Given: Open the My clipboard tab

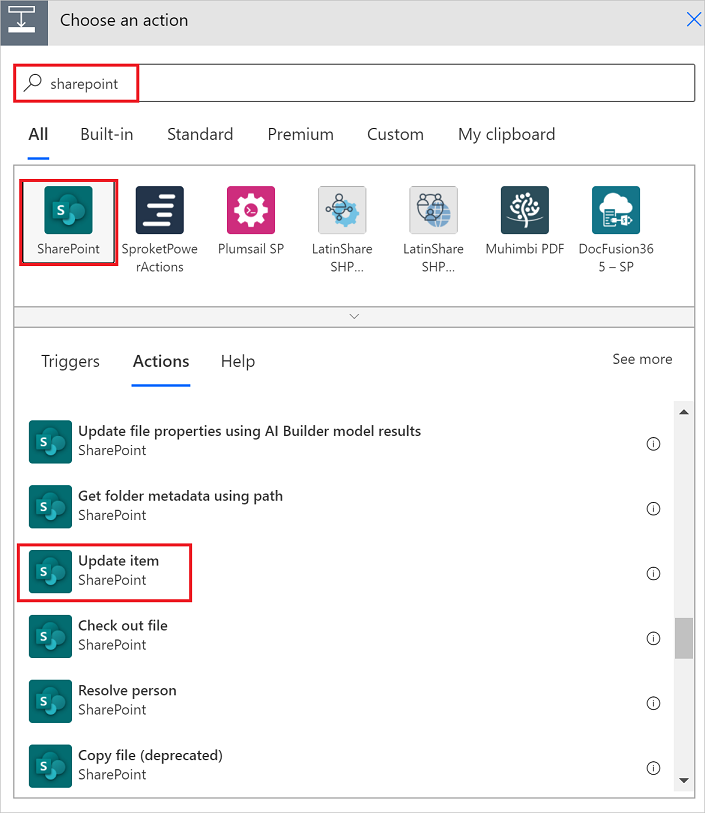Looking at the screenshot, I should click(x=506, y=134).
